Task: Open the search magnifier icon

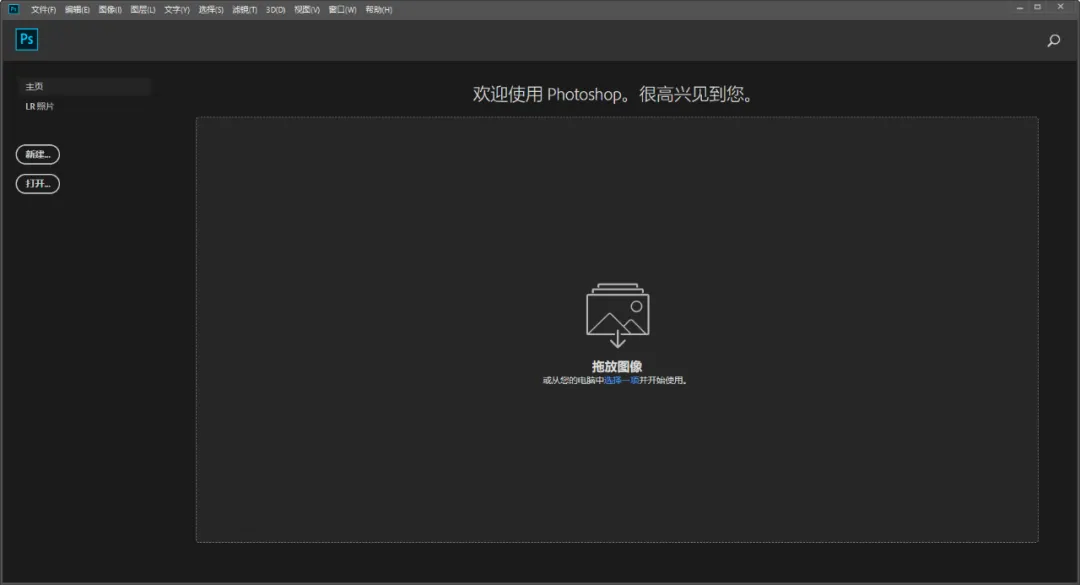Action: [1053, 41]
